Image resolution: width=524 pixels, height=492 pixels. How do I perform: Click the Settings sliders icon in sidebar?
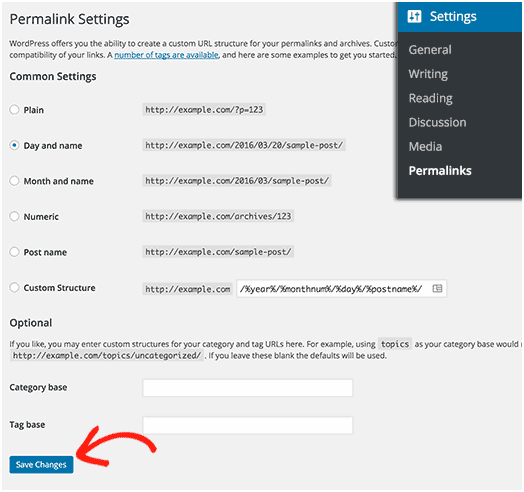(x=414, y=16)
